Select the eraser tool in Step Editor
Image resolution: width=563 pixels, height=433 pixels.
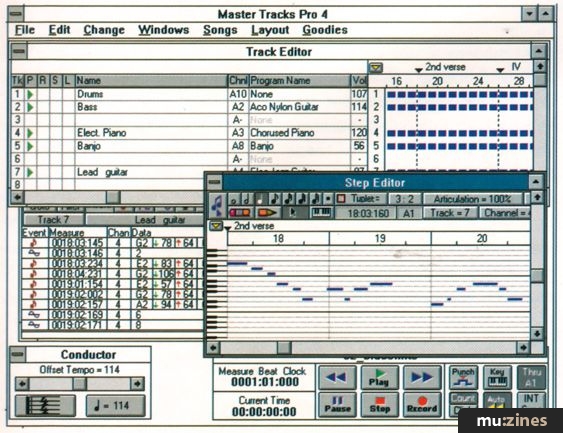pos(240,213)
